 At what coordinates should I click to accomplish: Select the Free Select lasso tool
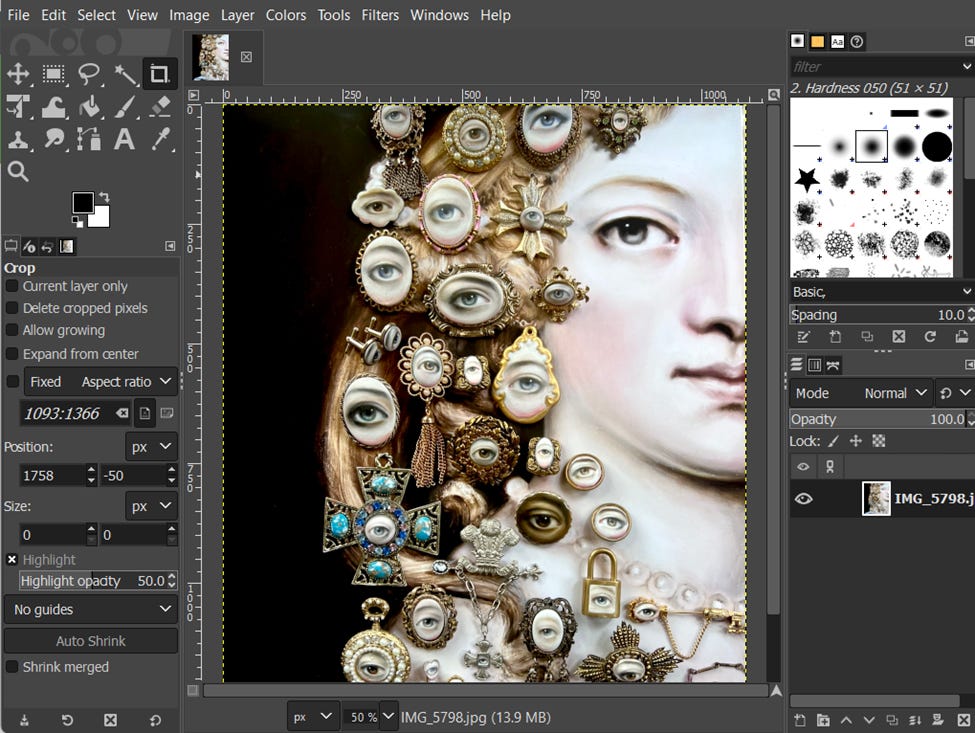click(89, 74)
